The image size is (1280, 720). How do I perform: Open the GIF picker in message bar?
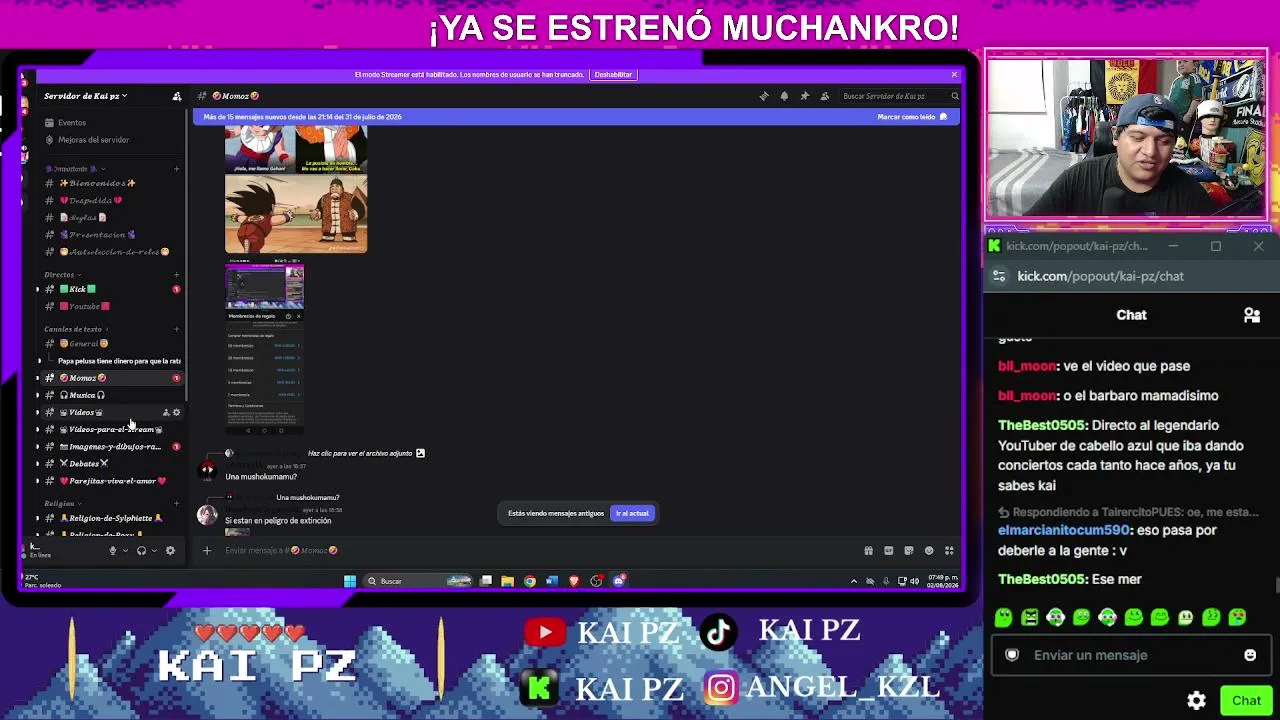coord(888,550)
